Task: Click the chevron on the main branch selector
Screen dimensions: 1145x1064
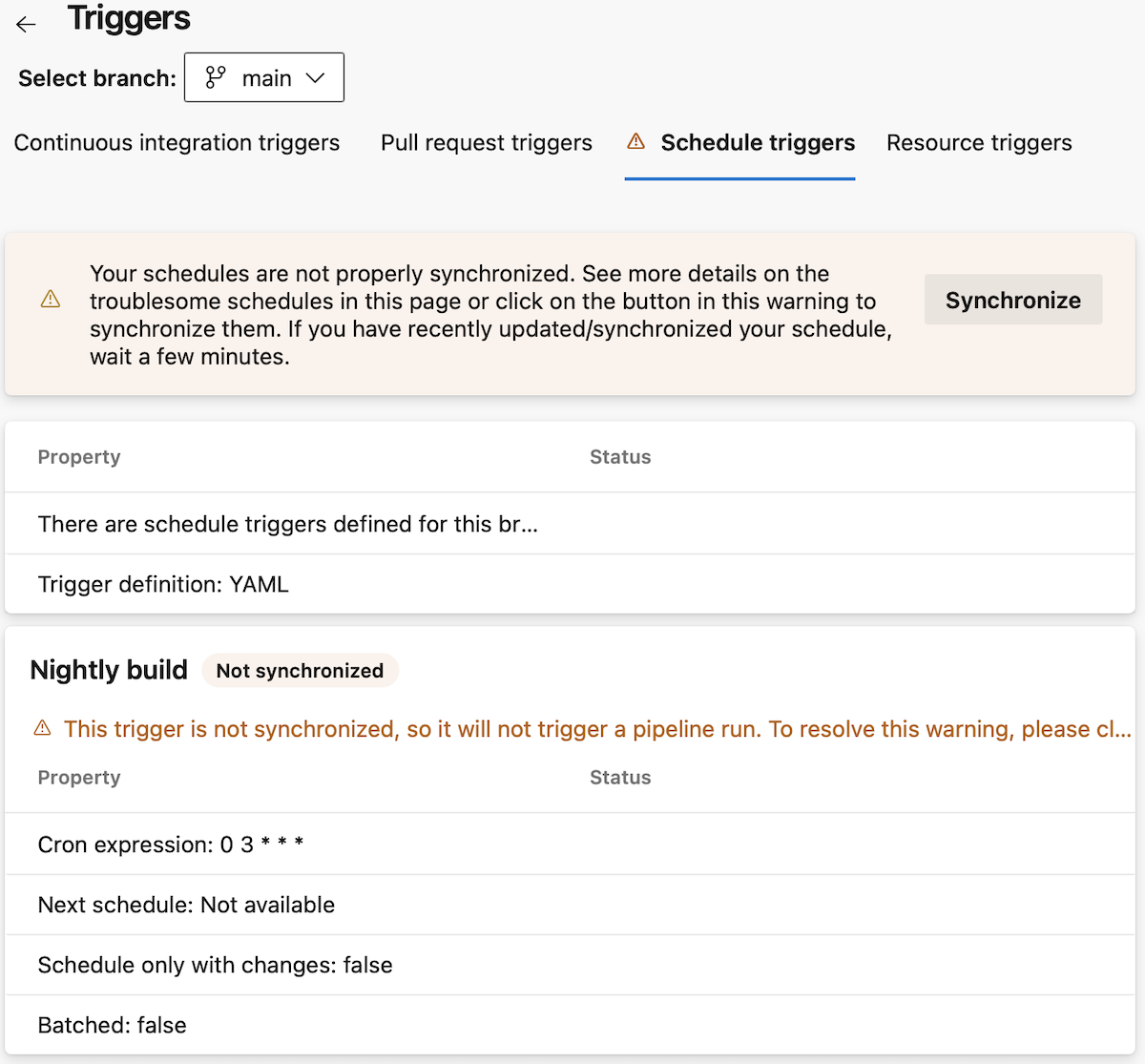Action: coord(316,77)
